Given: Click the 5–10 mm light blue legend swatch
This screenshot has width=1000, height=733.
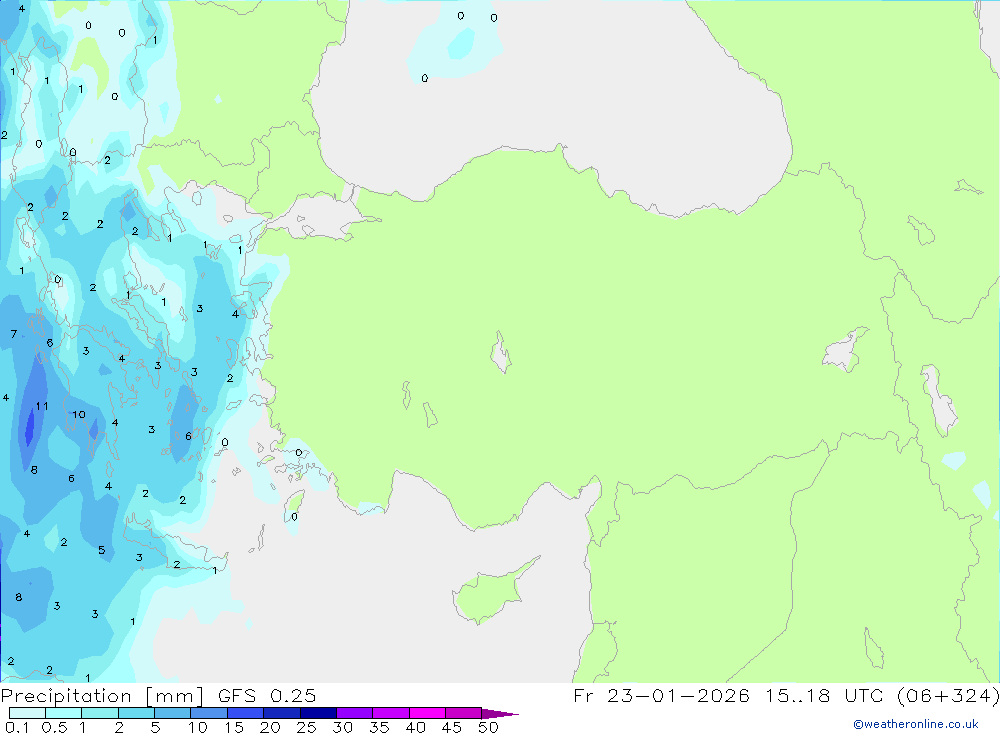Looking at the screenshot, I should 172,713.
